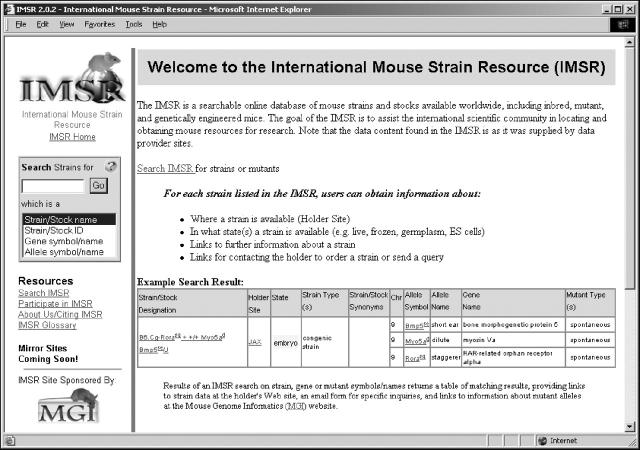Click the 'myosin Va' gene name cell
Screen dimensions: 640x450
point(513,340)
